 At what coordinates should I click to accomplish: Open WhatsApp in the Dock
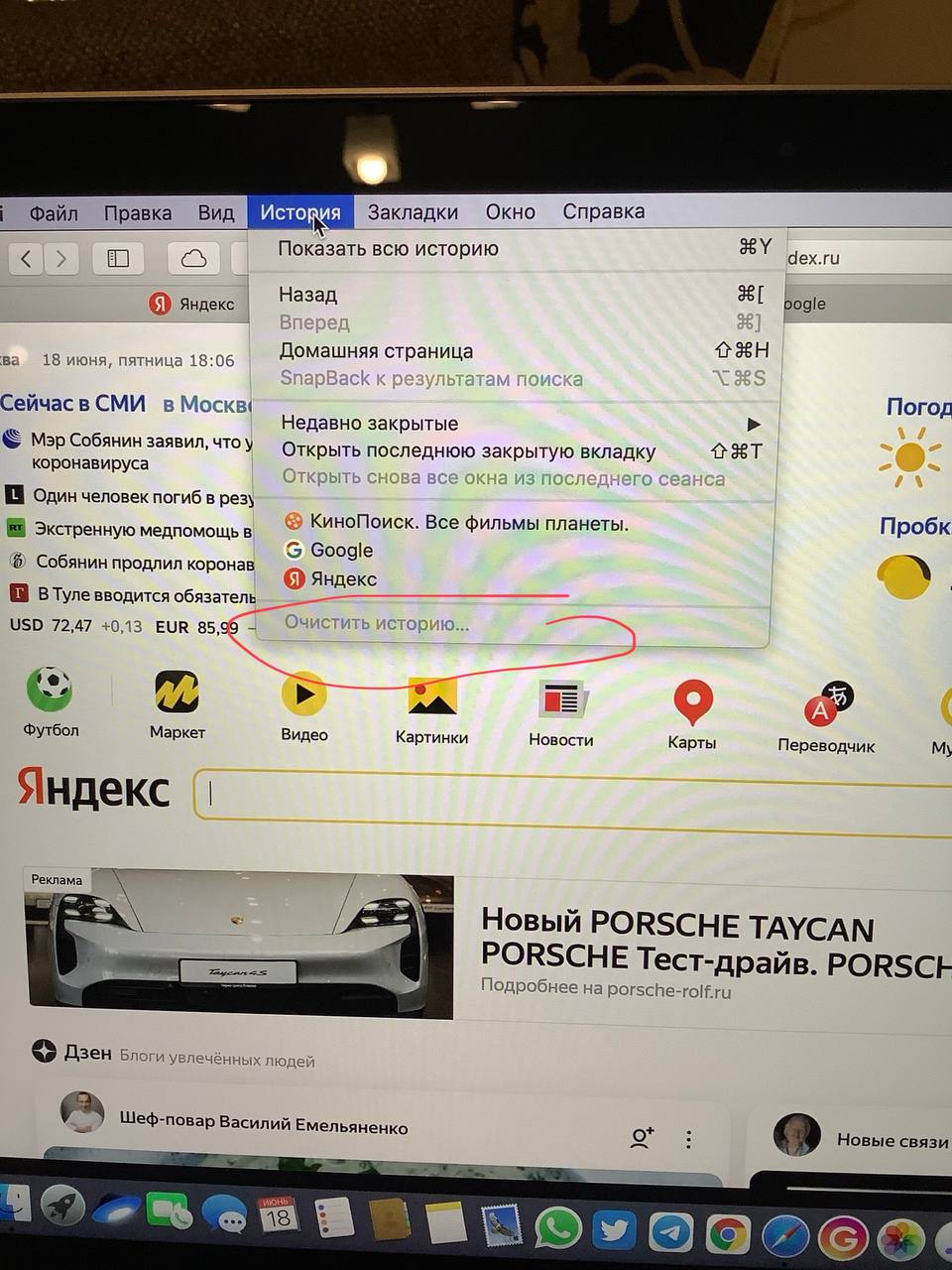point(558,1228)
